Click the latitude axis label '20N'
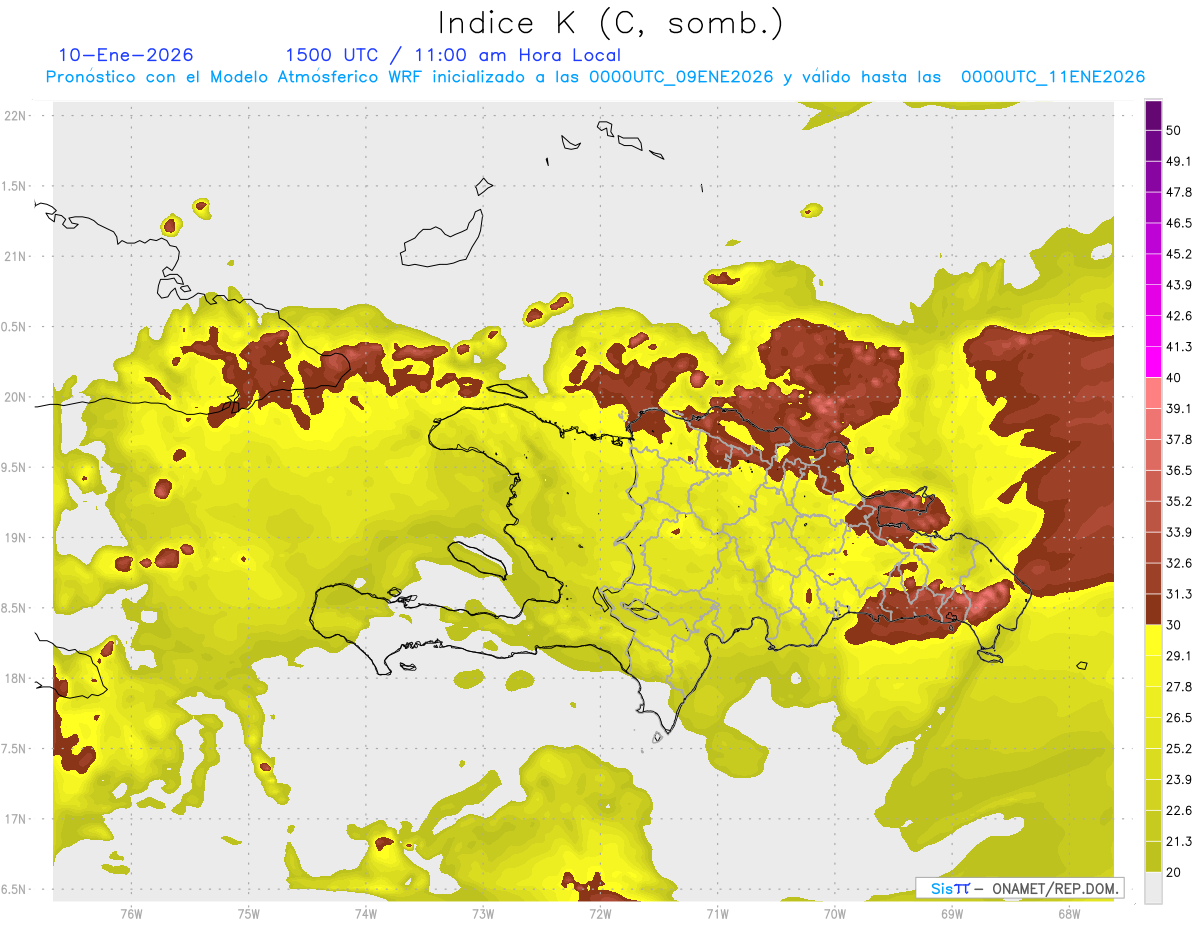 pyautogui.click(x=17, y=397)
